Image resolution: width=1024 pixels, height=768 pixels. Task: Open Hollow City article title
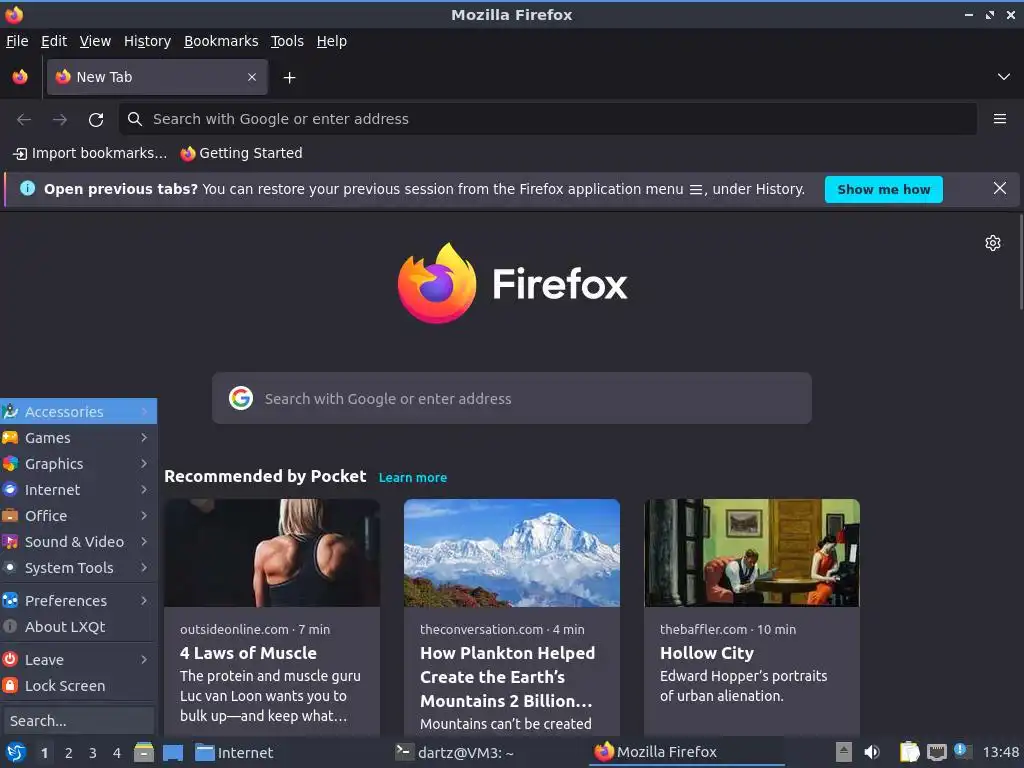(x=707, y=653)
